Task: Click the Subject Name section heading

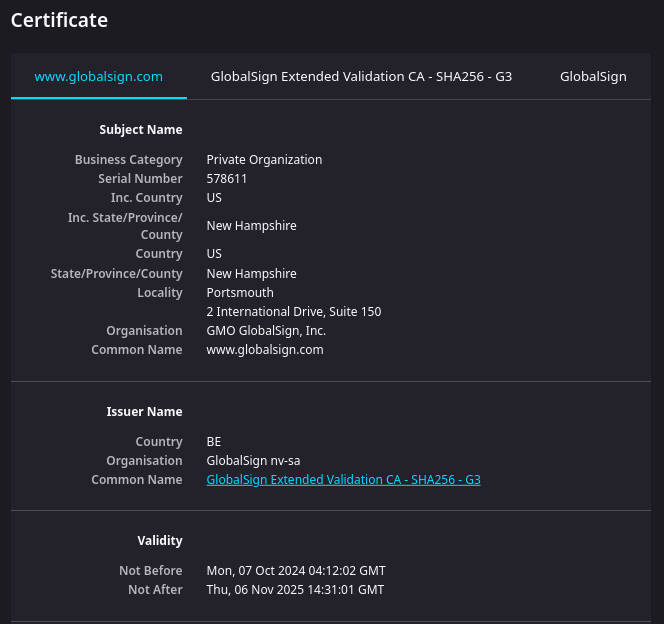Action: 141,130
